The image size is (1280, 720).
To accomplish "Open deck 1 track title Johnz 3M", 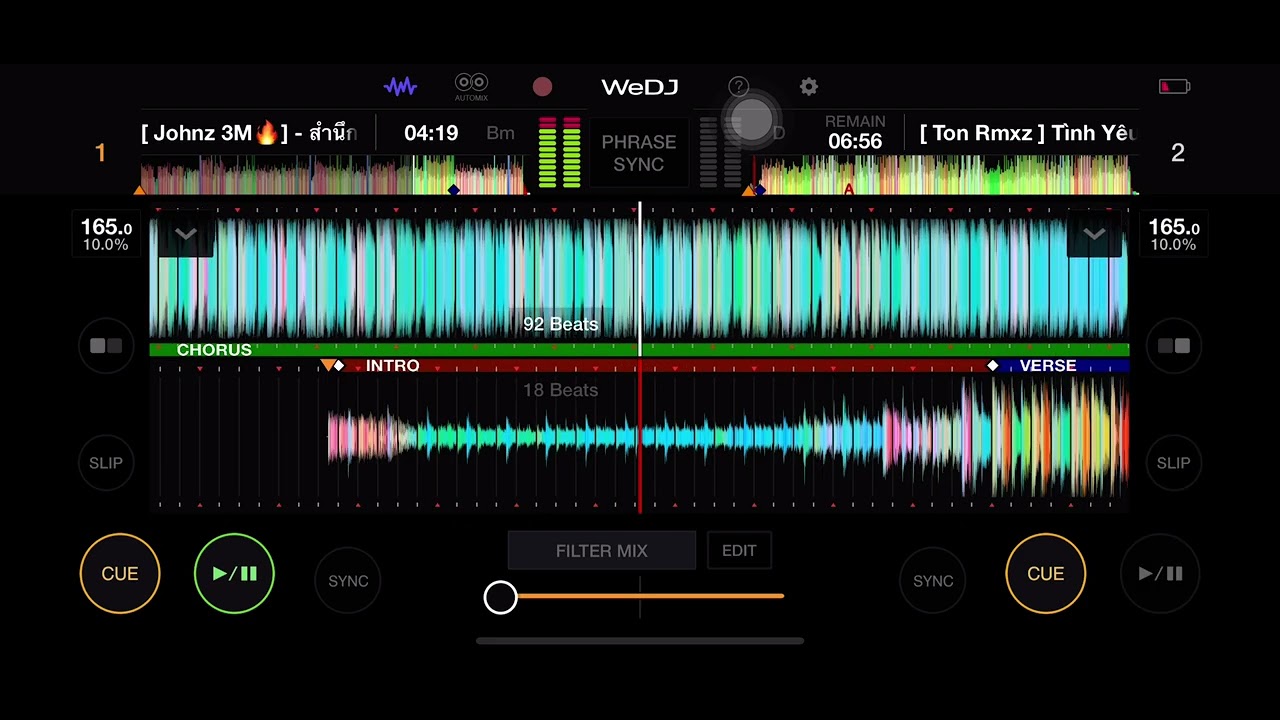I will [x=248, y=133].
